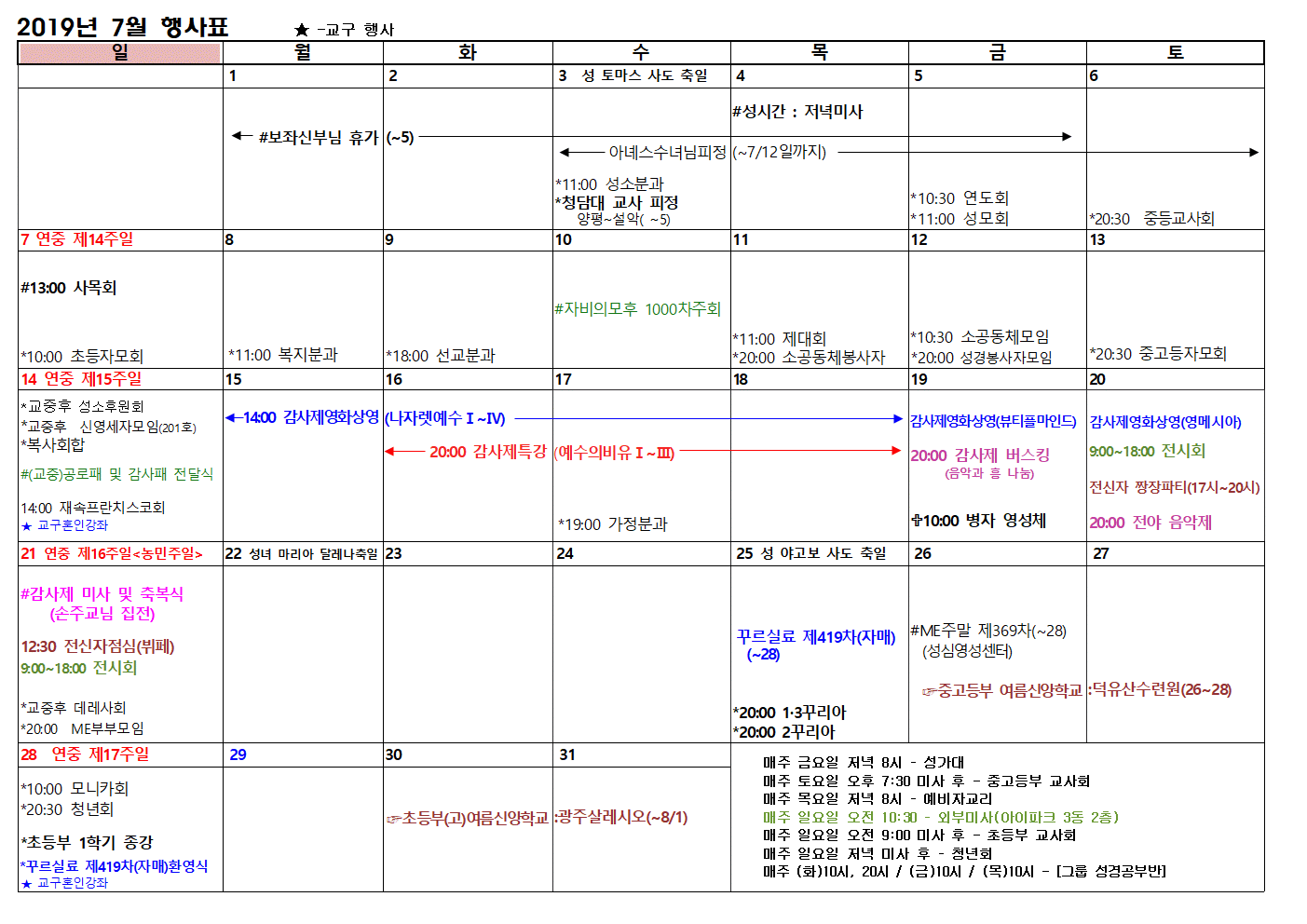The image size is (1307, 924).
Task: Click '*11:00 성모회' entry
Action: (960, 219)
